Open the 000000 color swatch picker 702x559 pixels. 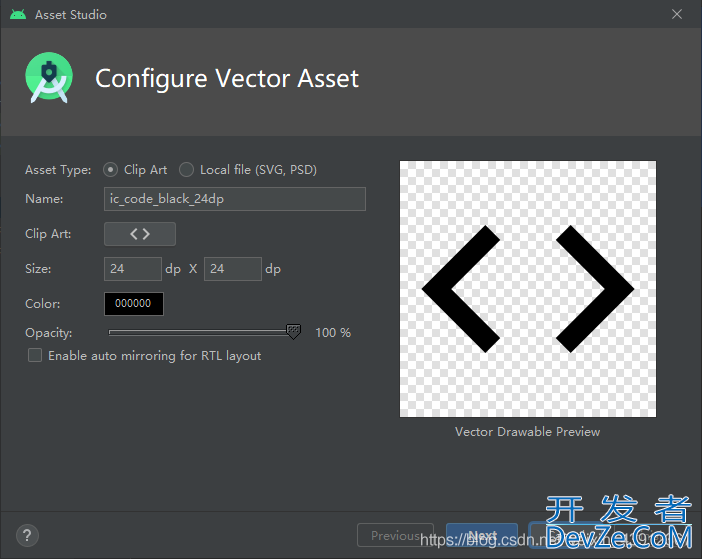click(133, 303)
